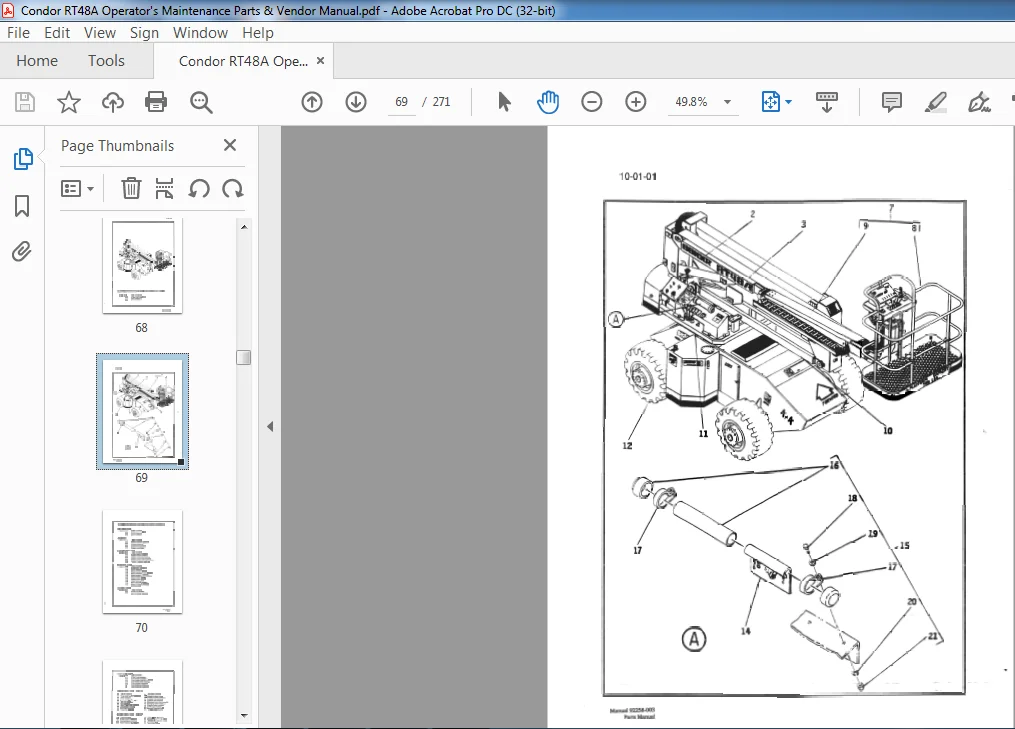Screen dimensions: 1015x729
Task: Open the Edit menu
Action: (x=57, y=32)
